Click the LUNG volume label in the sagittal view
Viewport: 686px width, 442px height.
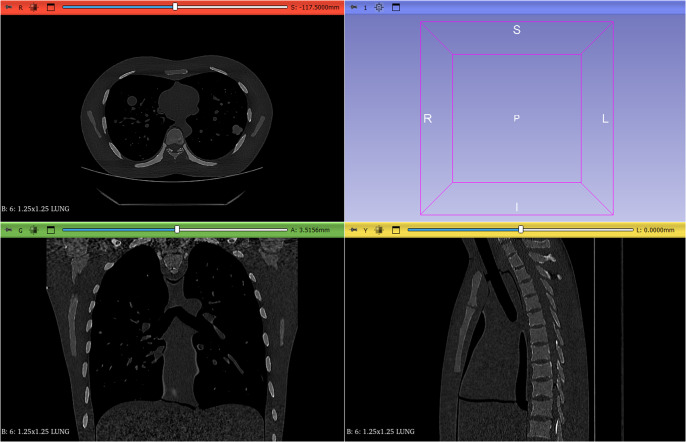[381, 431]
